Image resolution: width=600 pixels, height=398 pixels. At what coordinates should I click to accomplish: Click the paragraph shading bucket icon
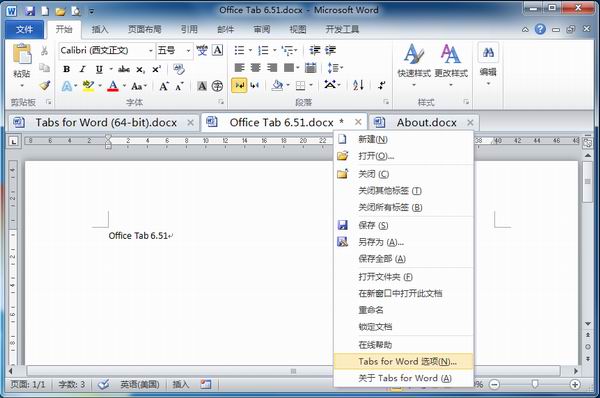(x=277, y=85)
